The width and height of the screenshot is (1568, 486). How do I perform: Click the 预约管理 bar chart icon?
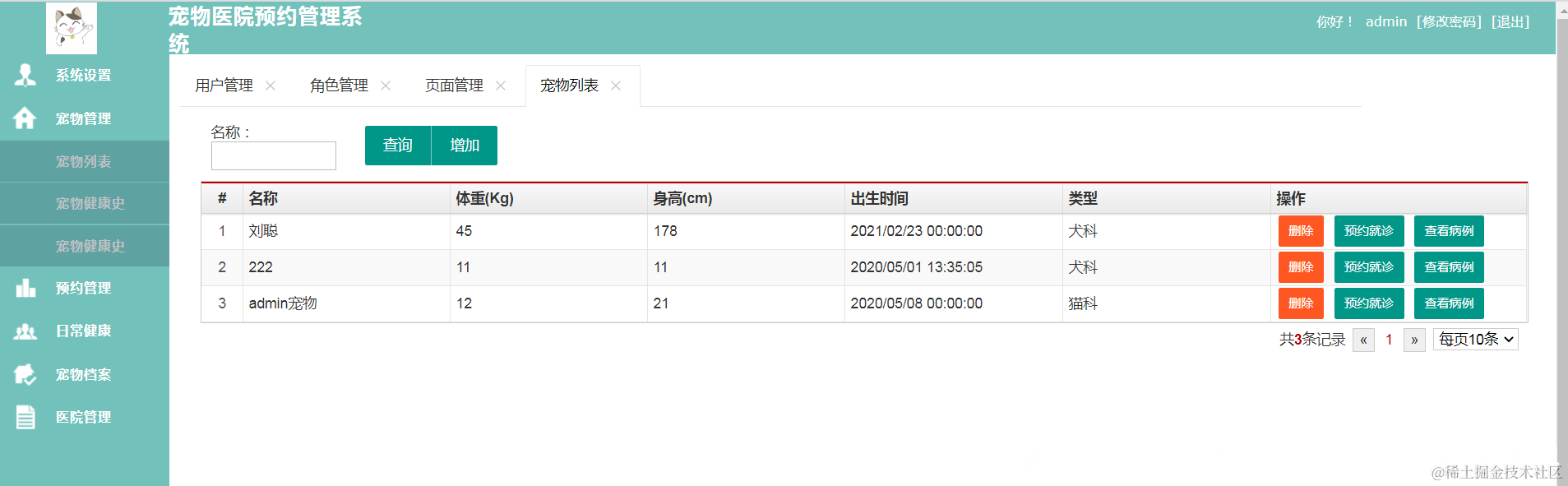(x=25, y=288)
